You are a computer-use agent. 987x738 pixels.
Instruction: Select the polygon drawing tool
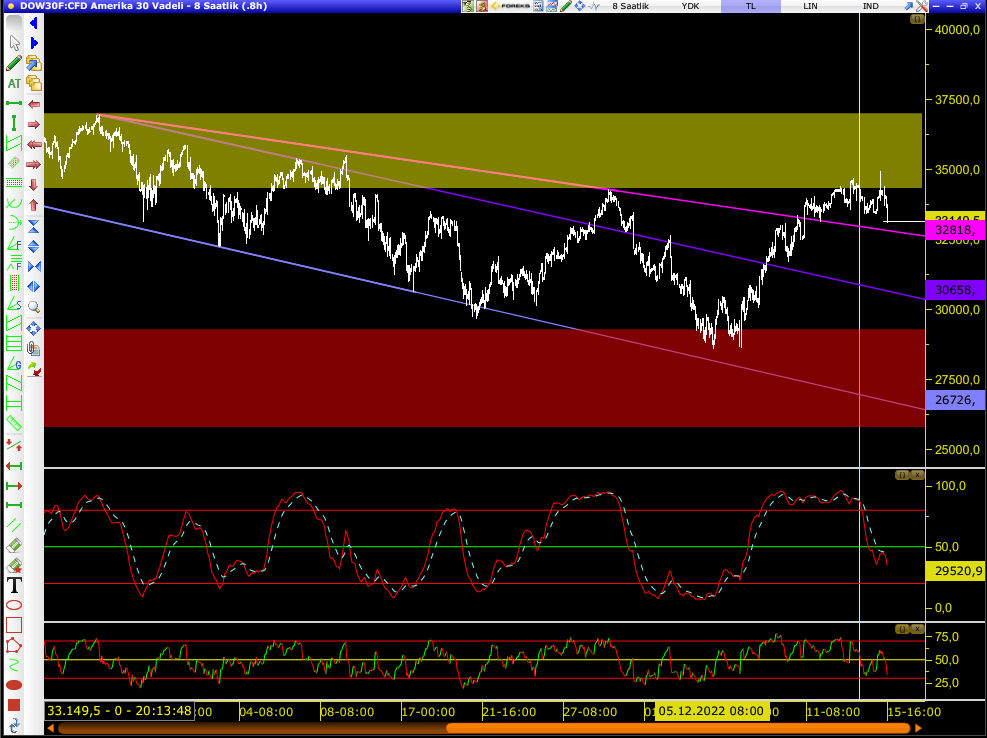pos(14,645)
